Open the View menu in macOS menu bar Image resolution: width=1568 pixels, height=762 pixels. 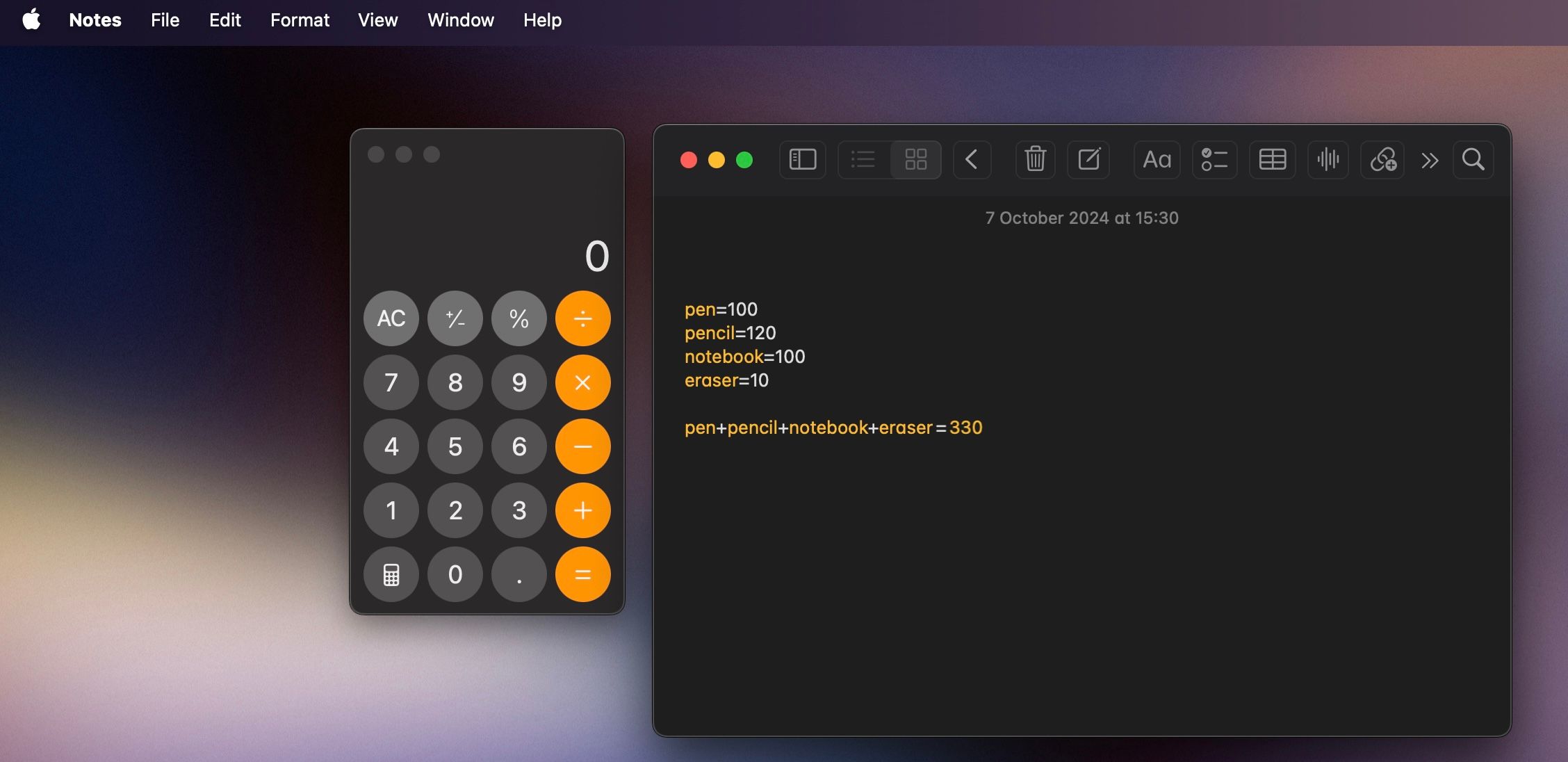coord(377,19)
